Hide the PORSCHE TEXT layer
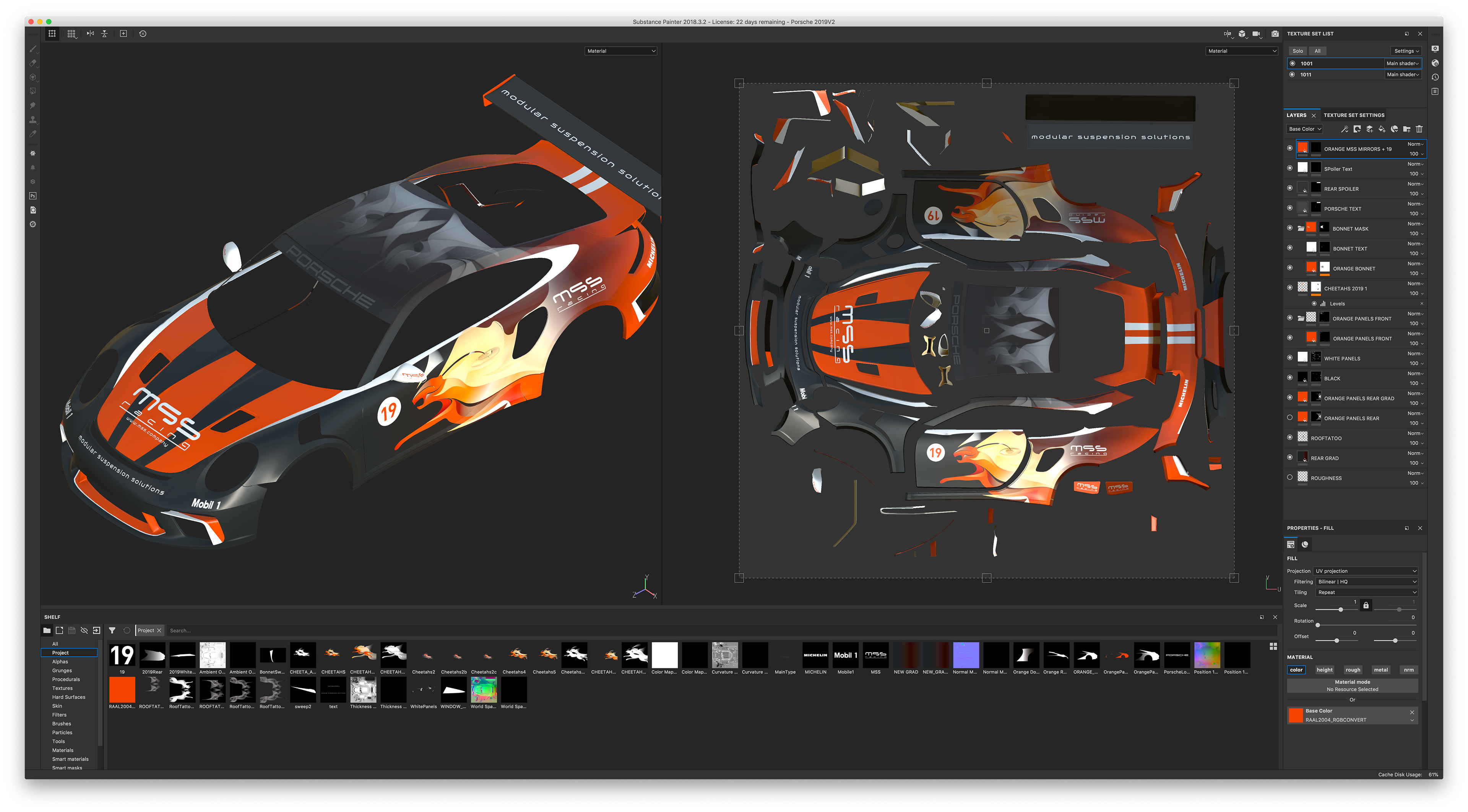1468x812 pixels. point(1290,208)
